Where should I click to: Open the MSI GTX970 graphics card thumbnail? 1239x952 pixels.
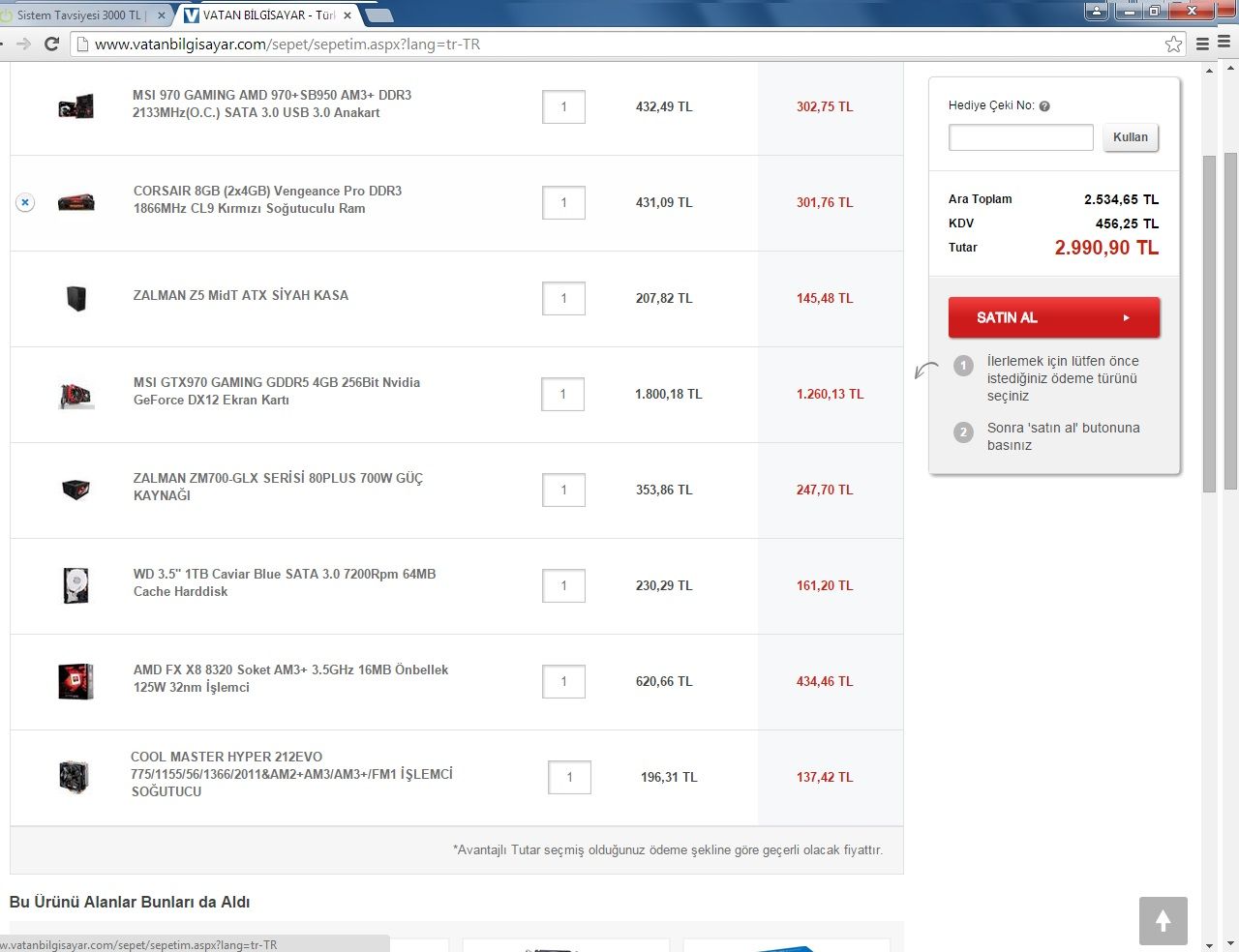[76, 394]
